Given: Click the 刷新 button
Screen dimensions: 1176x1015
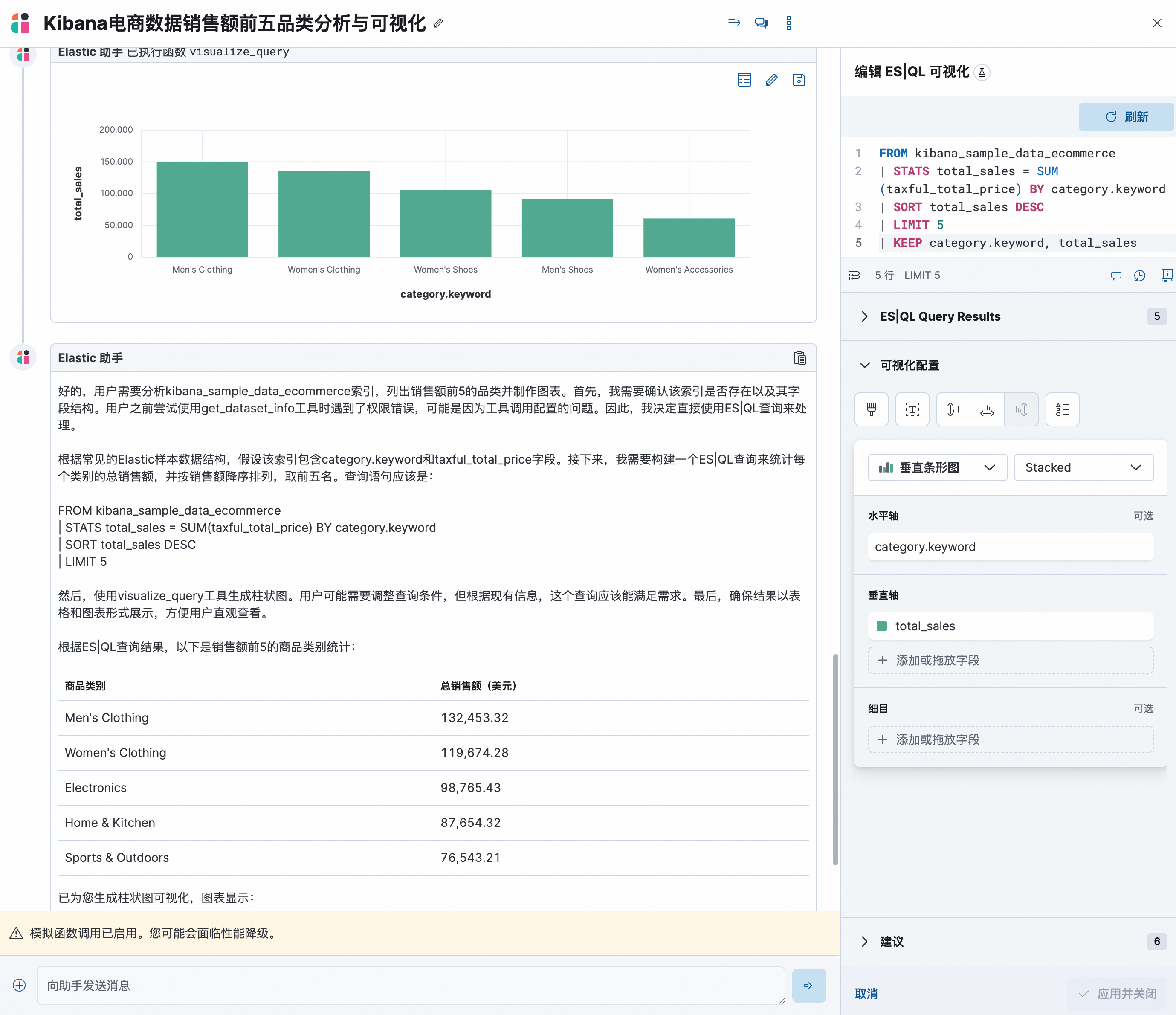Looking at the screenshot, I should point(1126,117).
